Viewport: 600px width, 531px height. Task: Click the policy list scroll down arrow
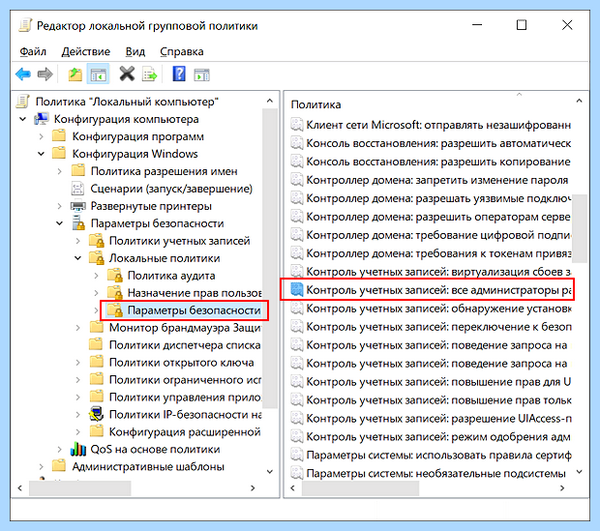(579, 472)
